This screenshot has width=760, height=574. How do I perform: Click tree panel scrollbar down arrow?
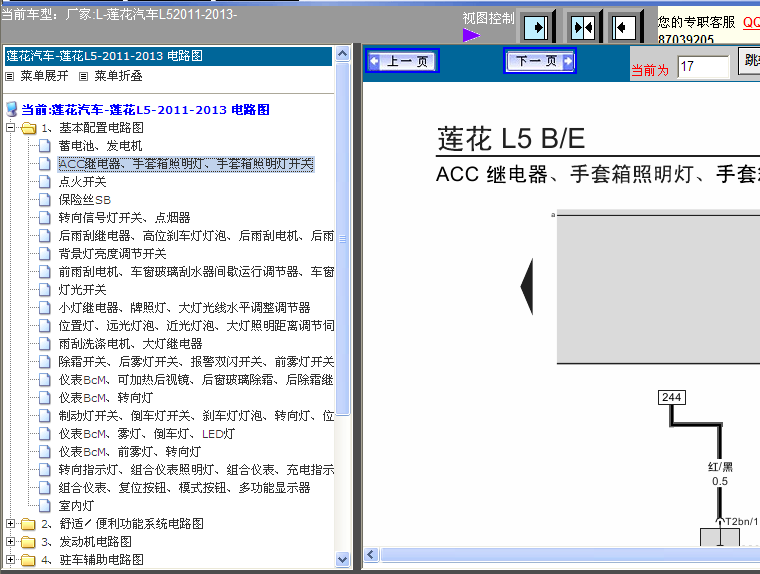[343, 559]
